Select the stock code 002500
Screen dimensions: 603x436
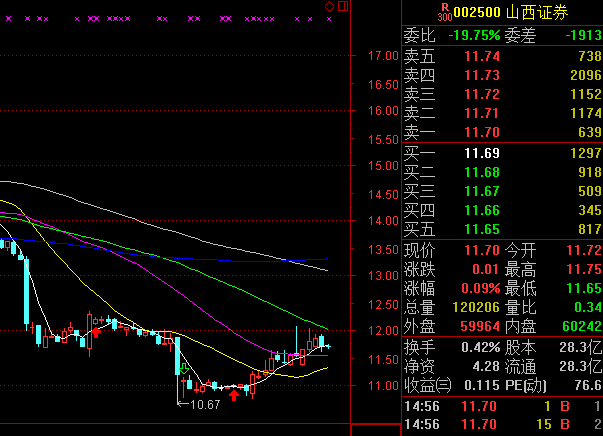477,12
